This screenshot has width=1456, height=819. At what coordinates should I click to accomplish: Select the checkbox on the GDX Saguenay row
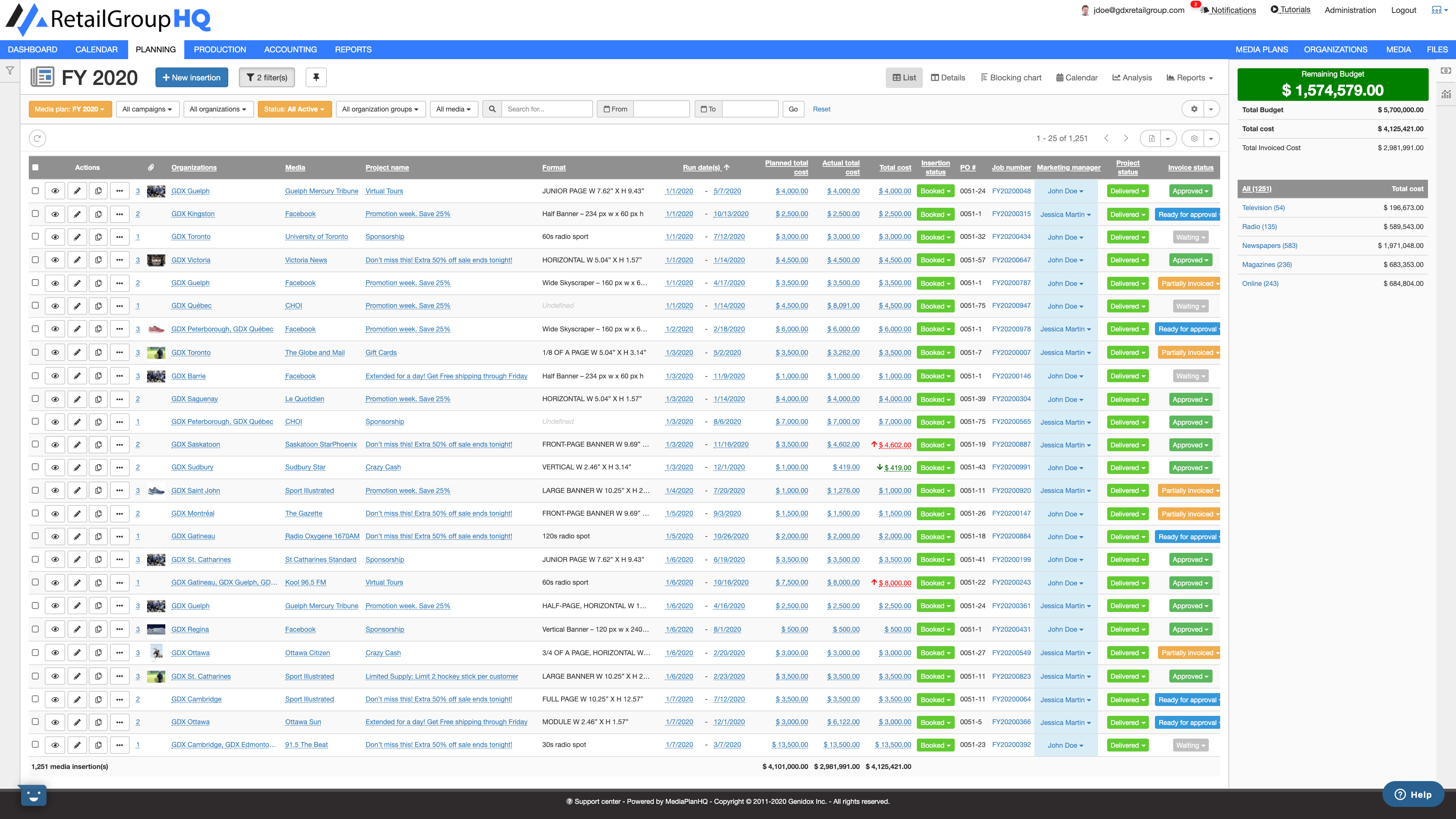click(36, 399)
